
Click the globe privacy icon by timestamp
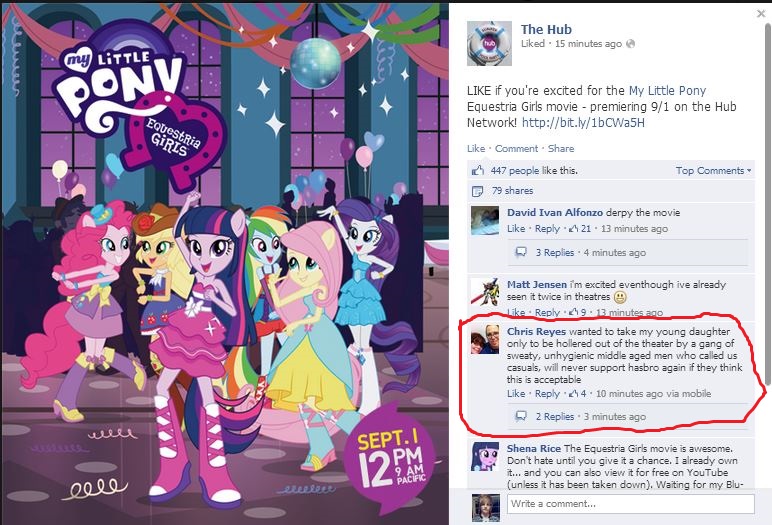(x=630, y=44)
